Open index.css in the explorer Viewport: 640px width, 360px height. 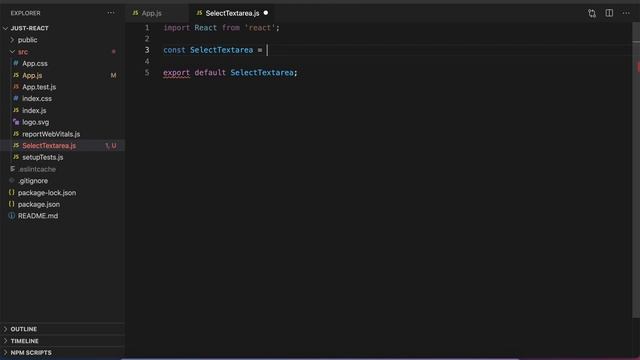[37, 99]
